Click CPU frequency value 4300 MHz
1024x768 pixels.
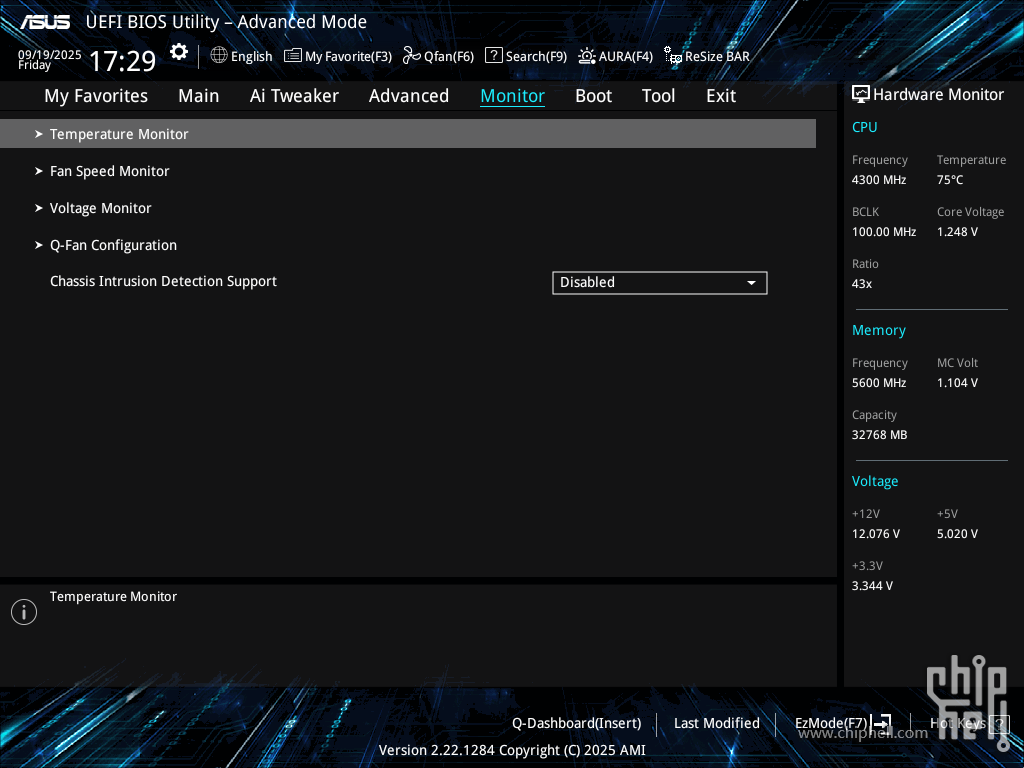[x=879, y=180]
